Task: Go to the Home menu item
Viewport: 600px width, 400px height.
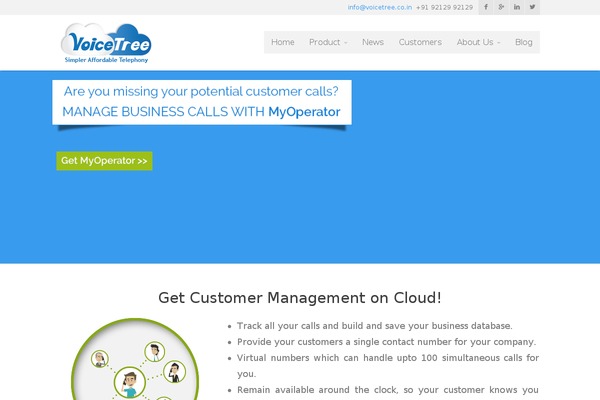Action: (283, 42)
